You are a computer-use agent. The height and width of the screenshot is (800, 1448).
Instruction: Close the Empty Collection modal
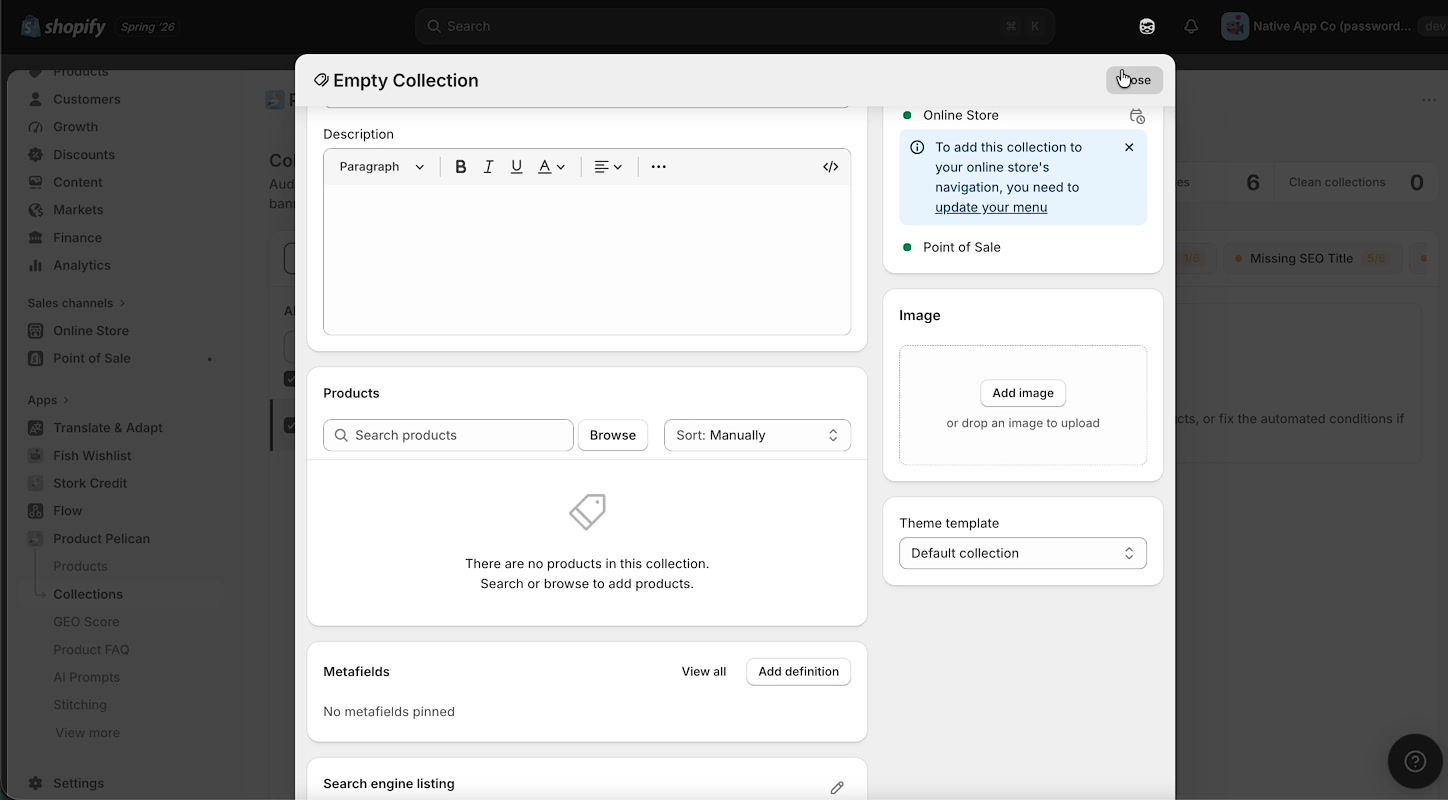1134,80
